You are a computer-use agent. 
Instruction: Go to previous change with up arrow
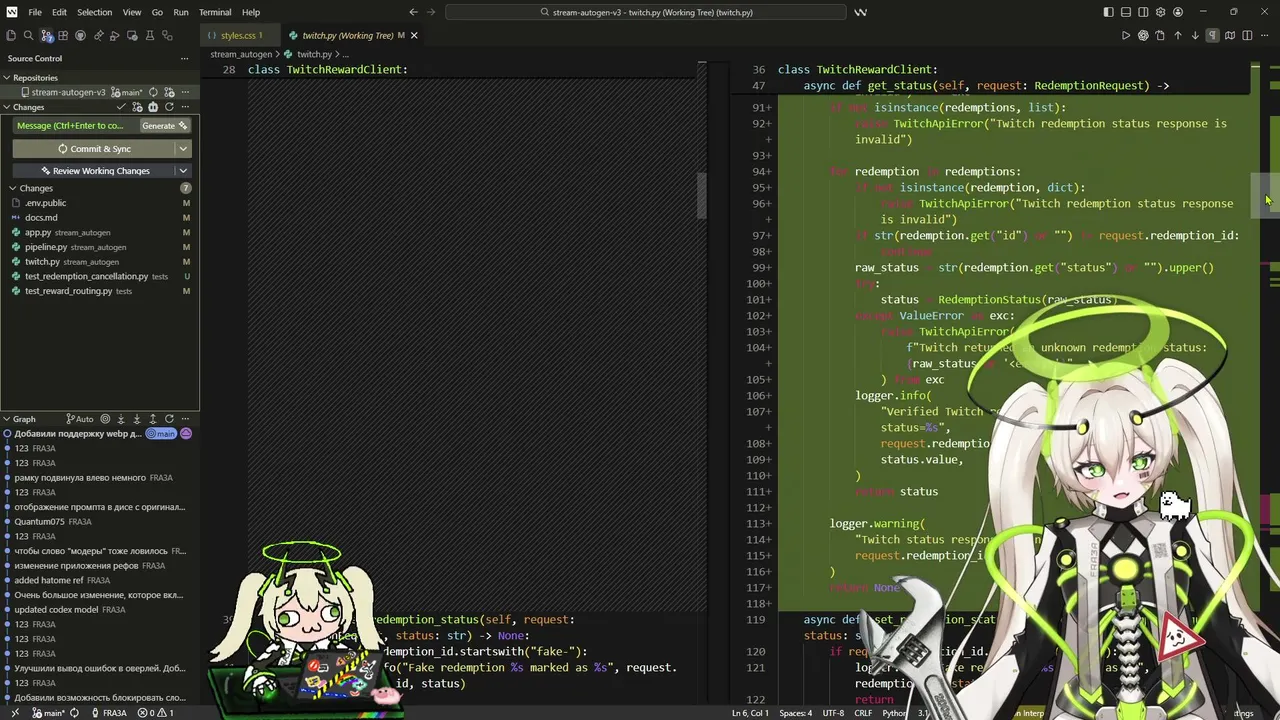(1178, 35)
